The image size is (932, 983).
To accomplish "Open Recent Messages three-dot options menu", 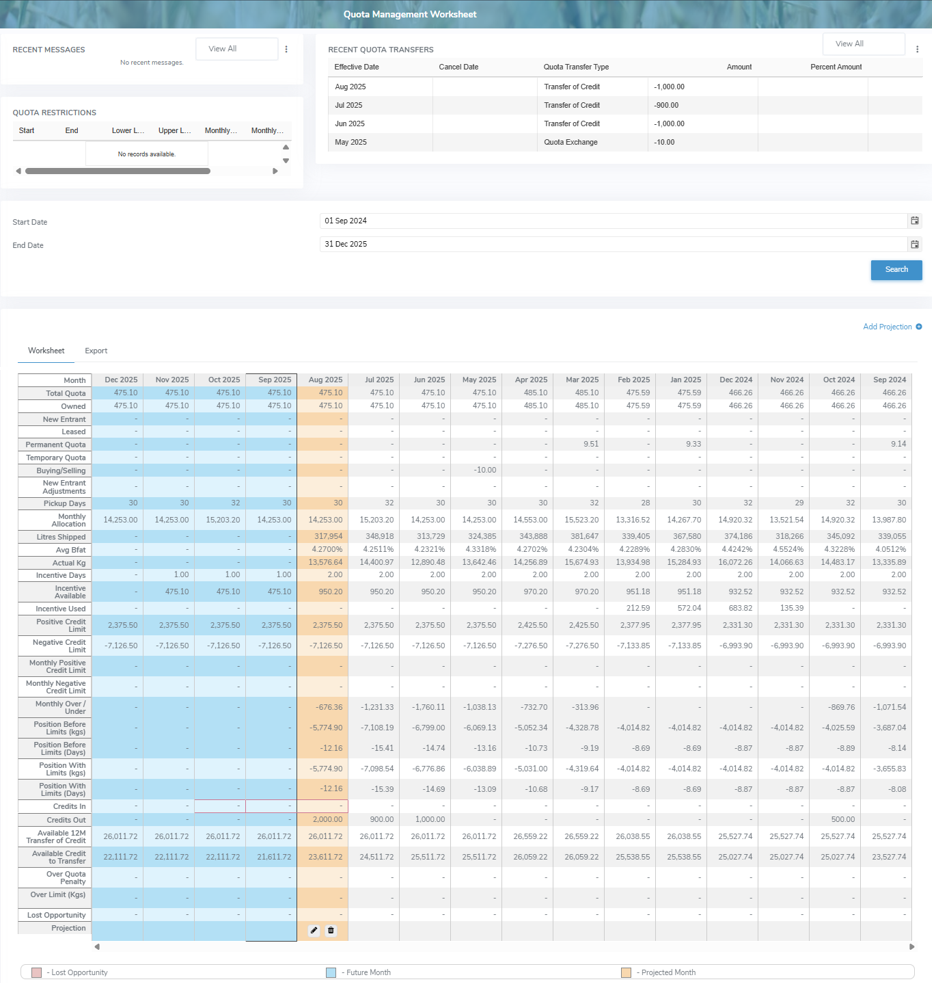I will tap(286, 49).
